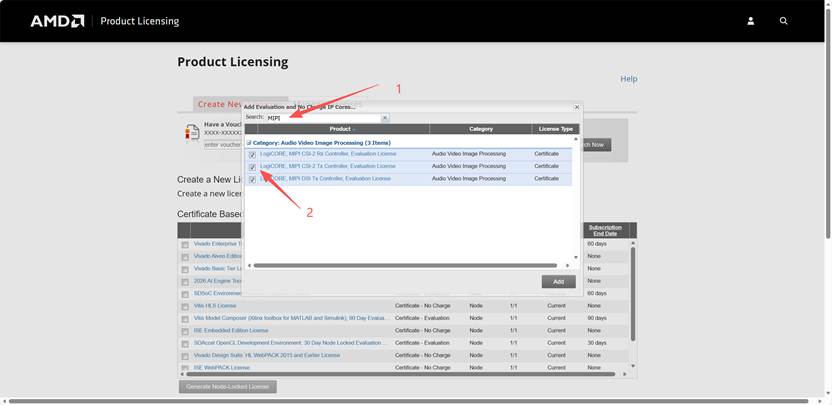Open the Vitis HLS License link
This screenshot has height=405, width=832.
[x=215, y=306]
